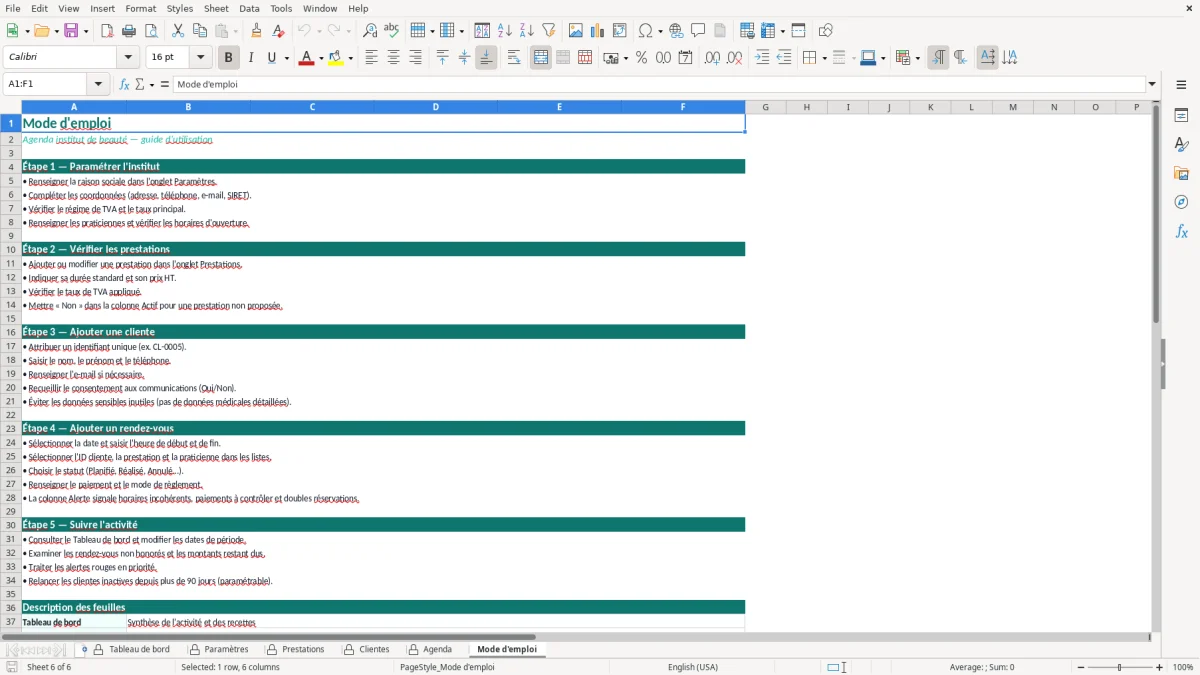Open Borders dropdown arrow
This screenshot has height=675, width=1200.
(823, 58)
